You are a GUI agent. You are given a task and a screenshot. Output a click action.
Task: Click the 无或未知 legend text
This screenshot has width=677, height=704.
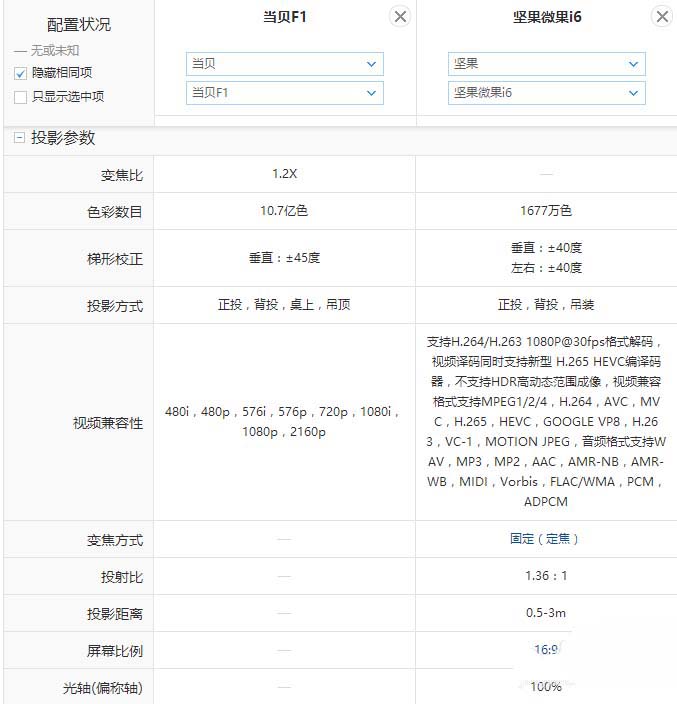point(54,50)
